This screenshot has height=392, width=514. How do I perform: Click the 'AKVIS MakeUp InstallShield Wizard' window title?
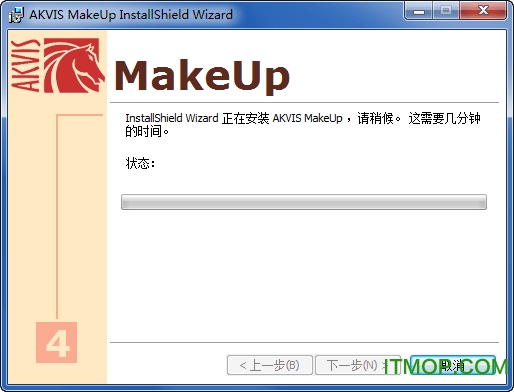point(131,15)
